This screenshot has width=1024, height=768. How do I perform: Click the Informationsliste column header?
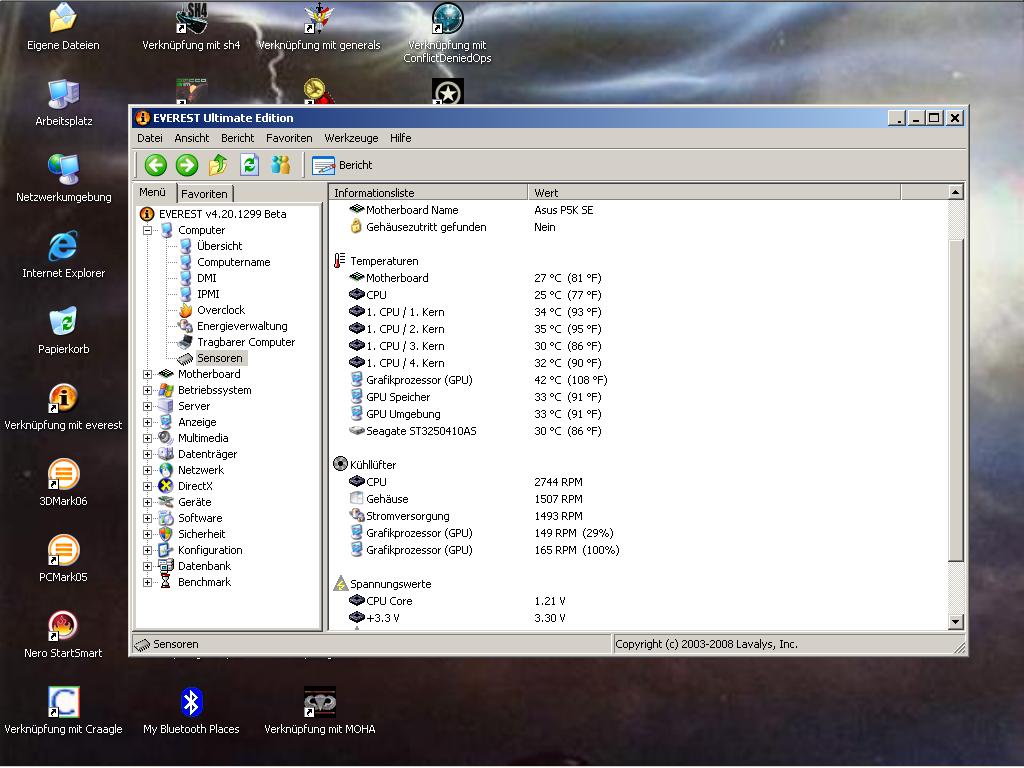[428, 193]
